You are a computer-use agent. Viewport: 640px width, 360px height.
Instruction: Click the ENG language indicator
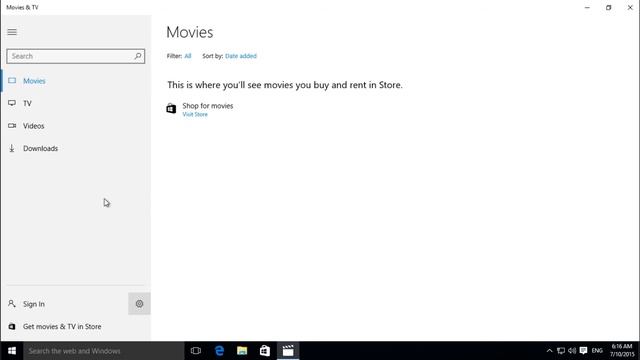(597, 351)
